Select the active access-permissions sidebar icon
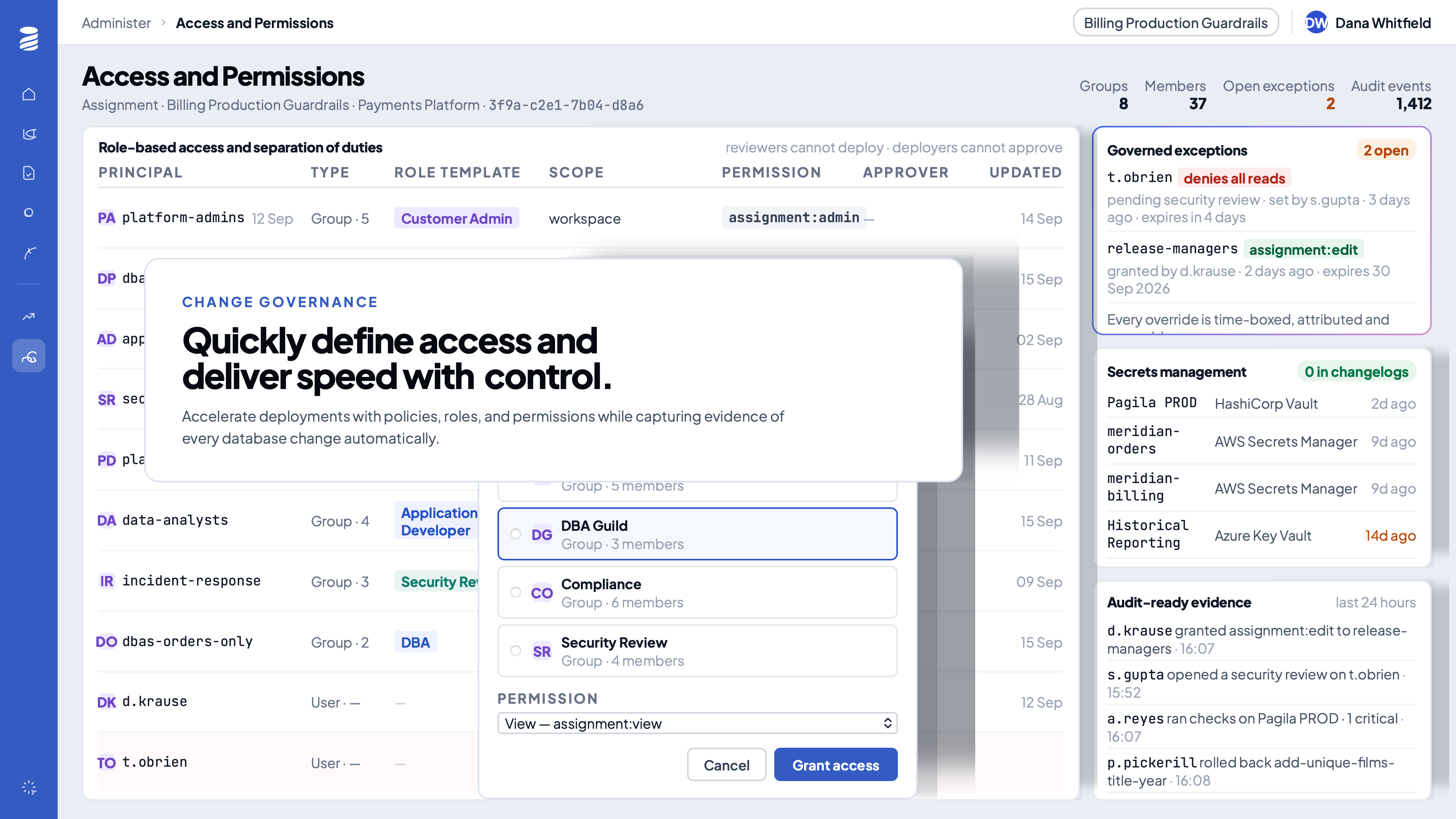Image resolution: width=1456 pixels, height=819 pixels. click(x=29, y=356)
